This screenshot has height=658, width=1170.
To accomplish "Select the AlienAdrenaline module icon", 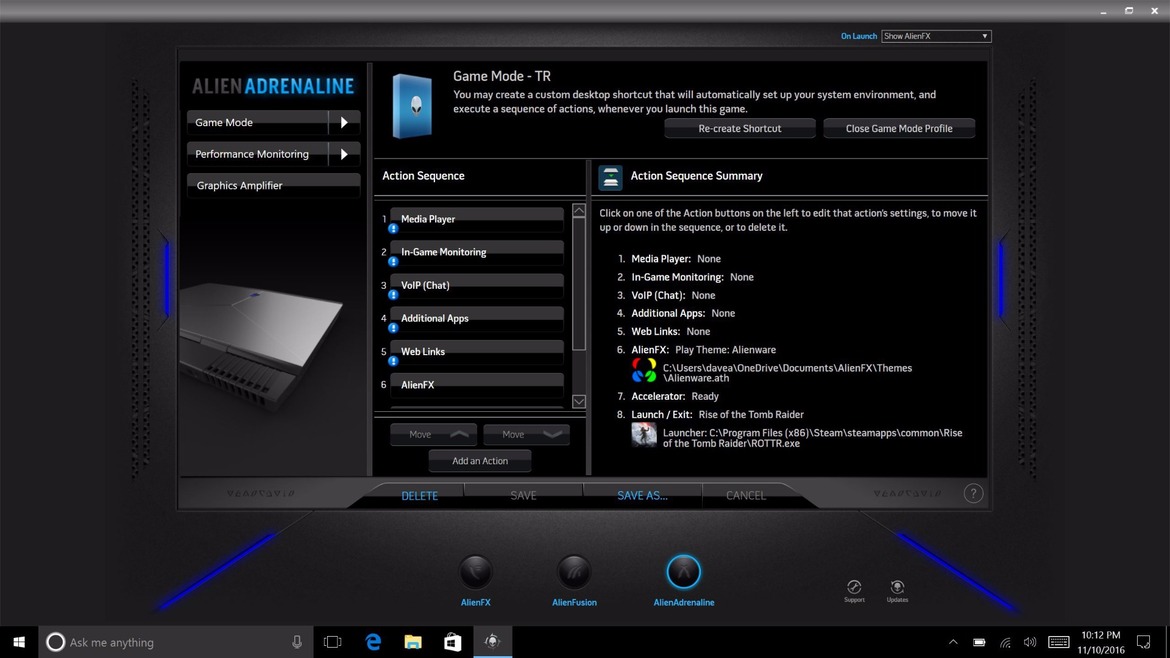I will (683, 572).
